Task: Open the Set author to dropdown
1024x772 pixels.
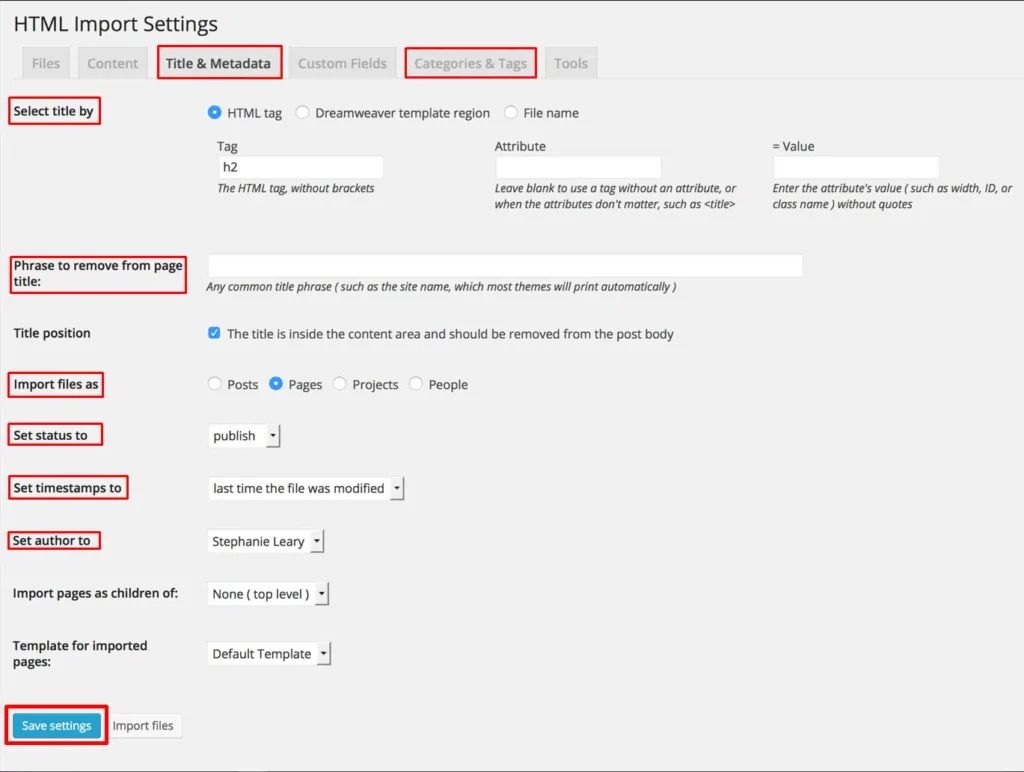Action: point(266,541)
